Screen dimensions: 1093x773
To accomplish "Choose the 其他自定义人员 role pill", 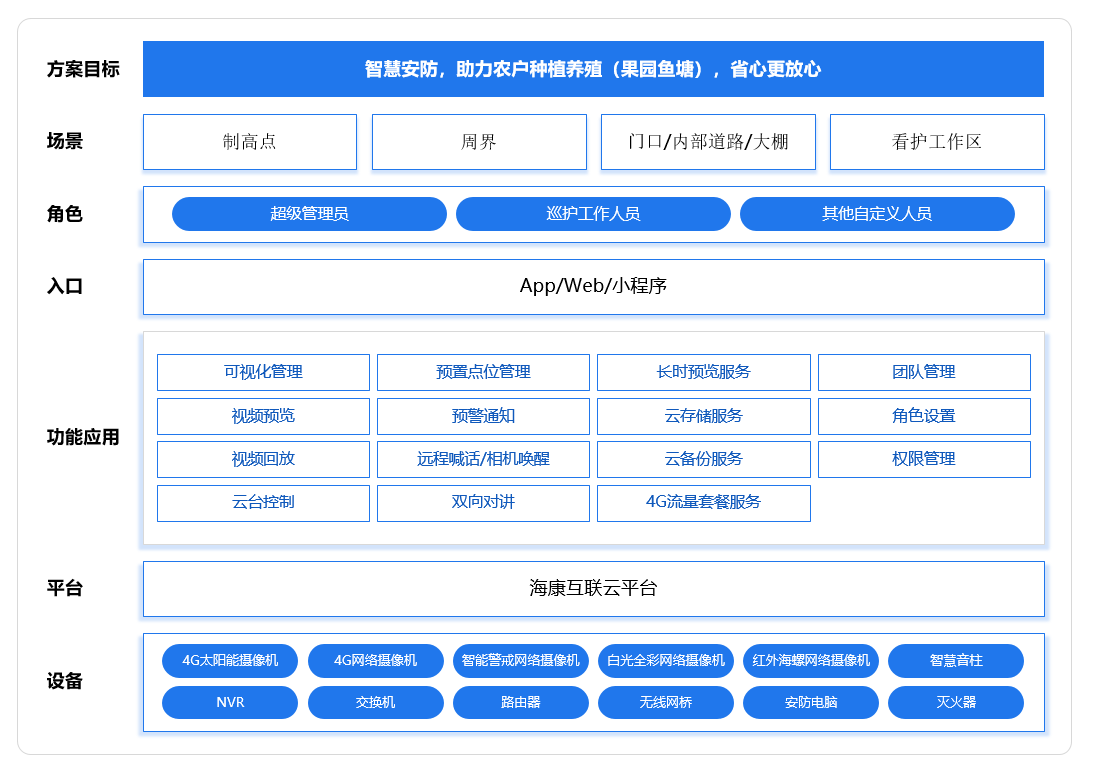I will click(877, 214).
